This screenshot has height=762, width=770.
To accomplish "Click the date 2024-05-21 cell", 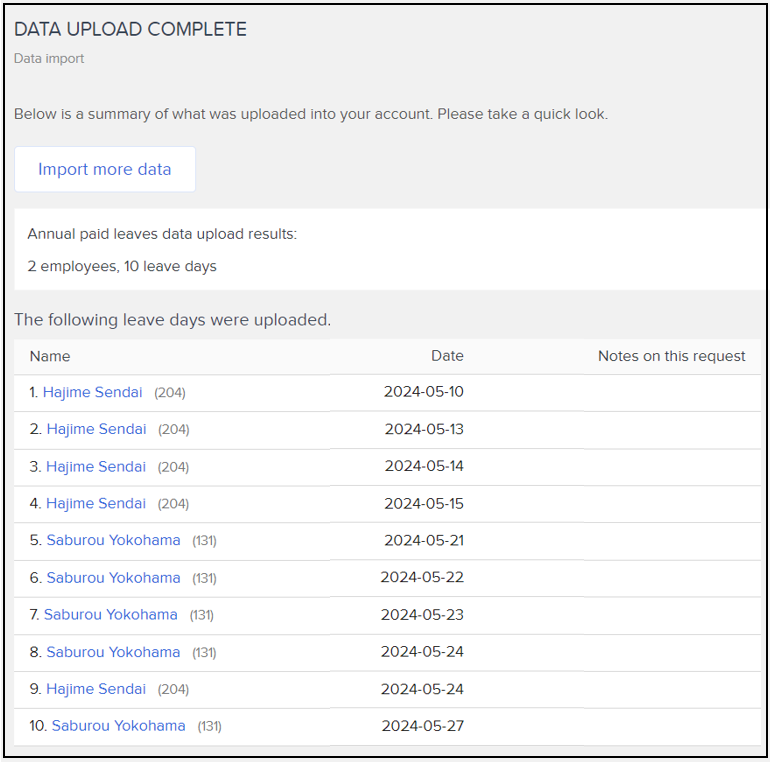I will click(424, 540).
